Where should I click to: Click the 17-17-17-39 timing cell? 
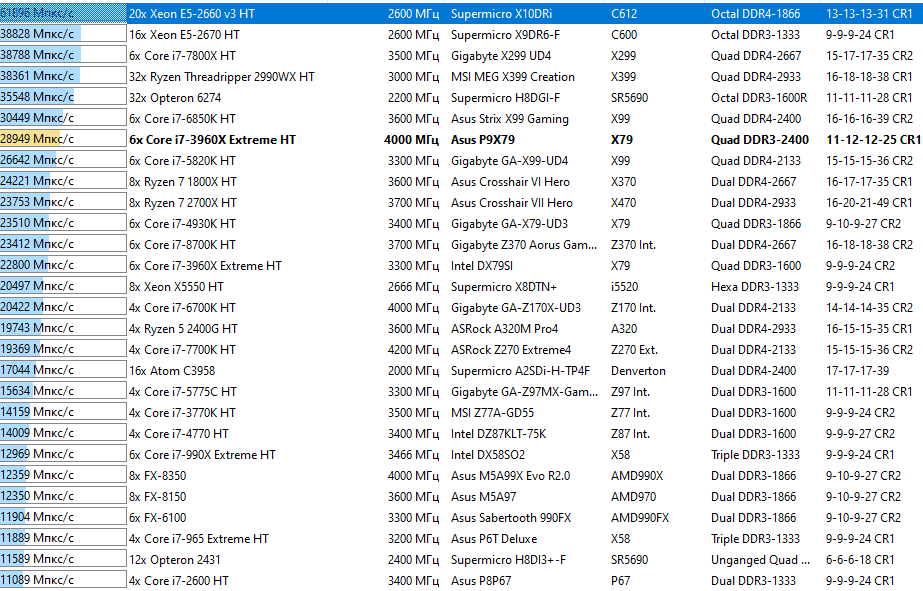pyautogui.click(x=858, y=371)
